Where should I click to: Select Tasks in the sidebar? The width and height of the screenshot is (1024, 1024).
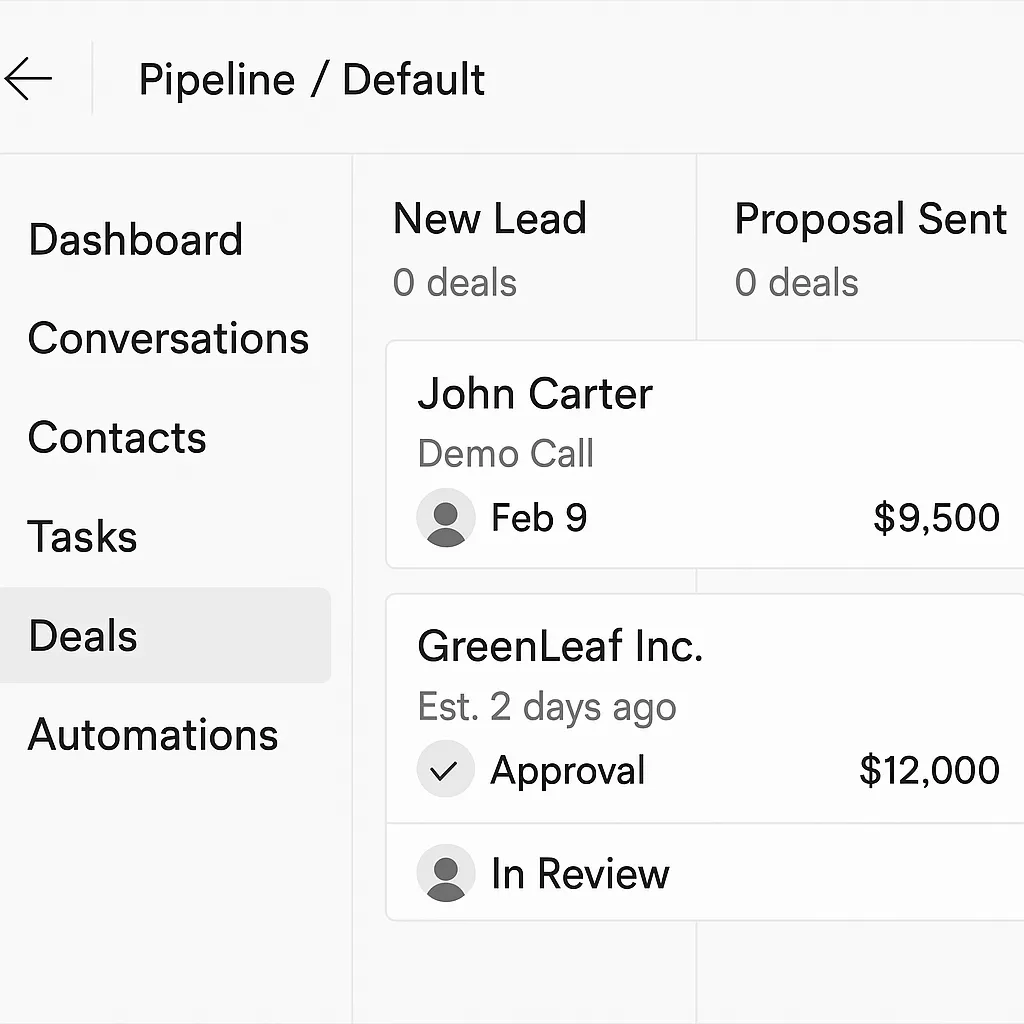click(82, 537)
